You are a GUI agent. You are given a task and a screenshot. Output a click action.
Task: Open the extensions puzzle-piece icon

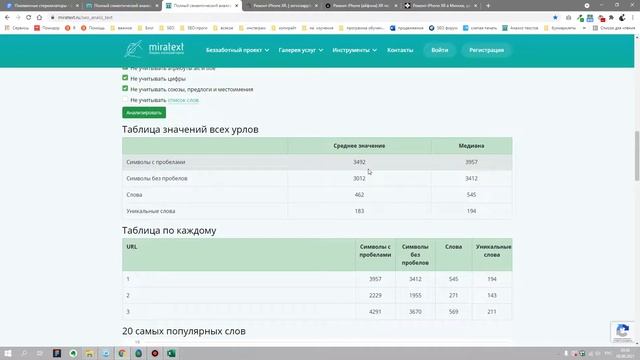[x=611, y=18]
